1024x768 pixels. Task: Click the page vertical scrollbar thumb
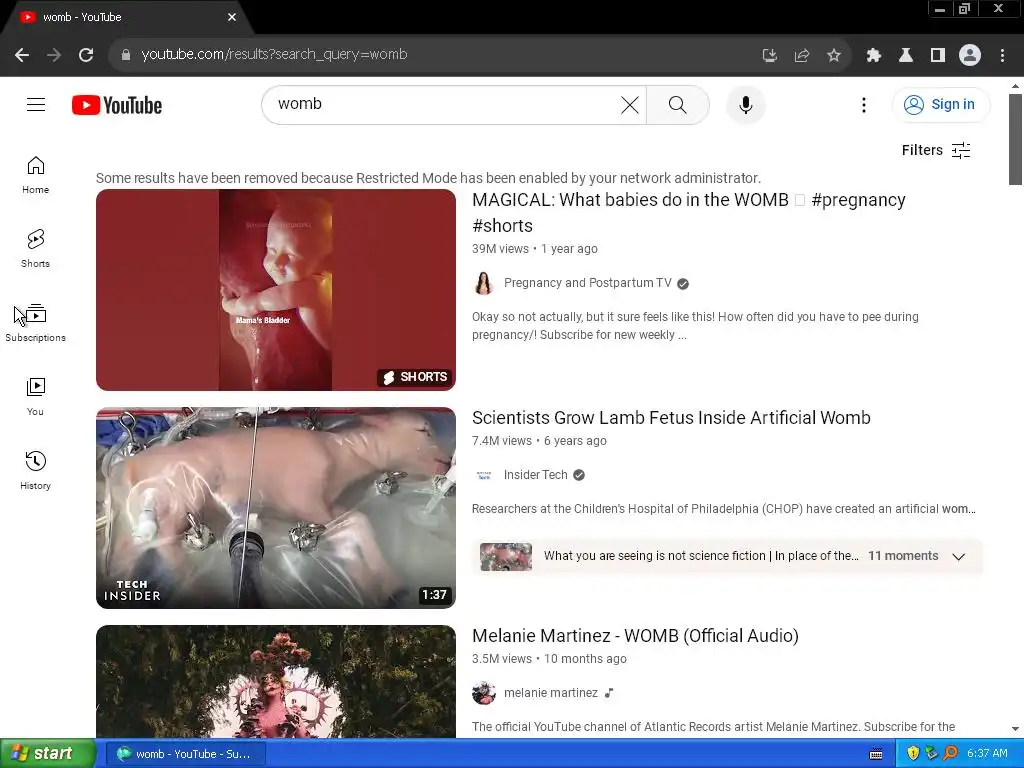pyautogui.click(x=1015, y=138)
